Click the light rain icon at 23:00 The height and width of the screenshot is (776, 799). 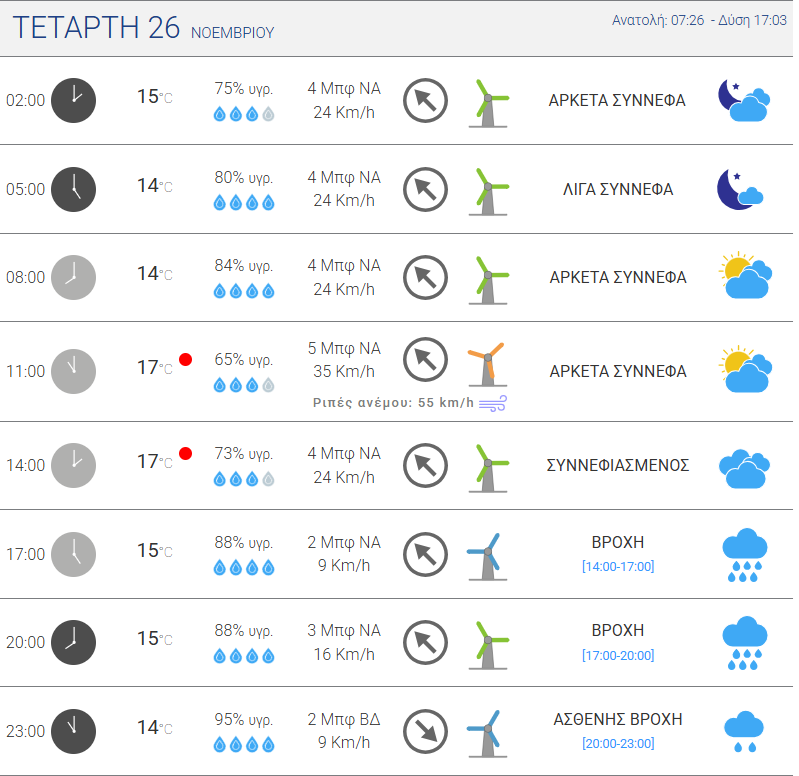[744, 731]
